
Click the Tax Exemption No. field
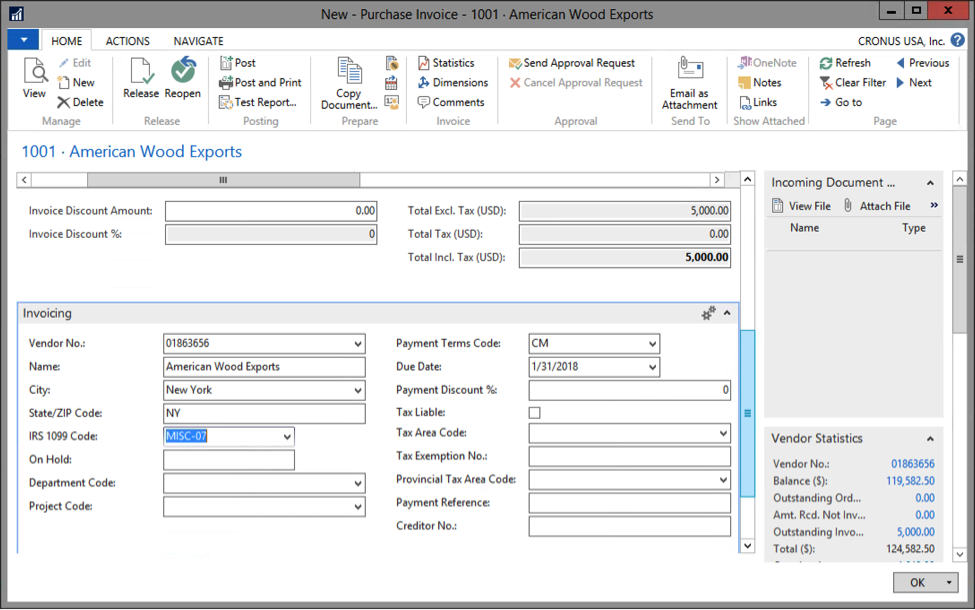coord(629,456)
